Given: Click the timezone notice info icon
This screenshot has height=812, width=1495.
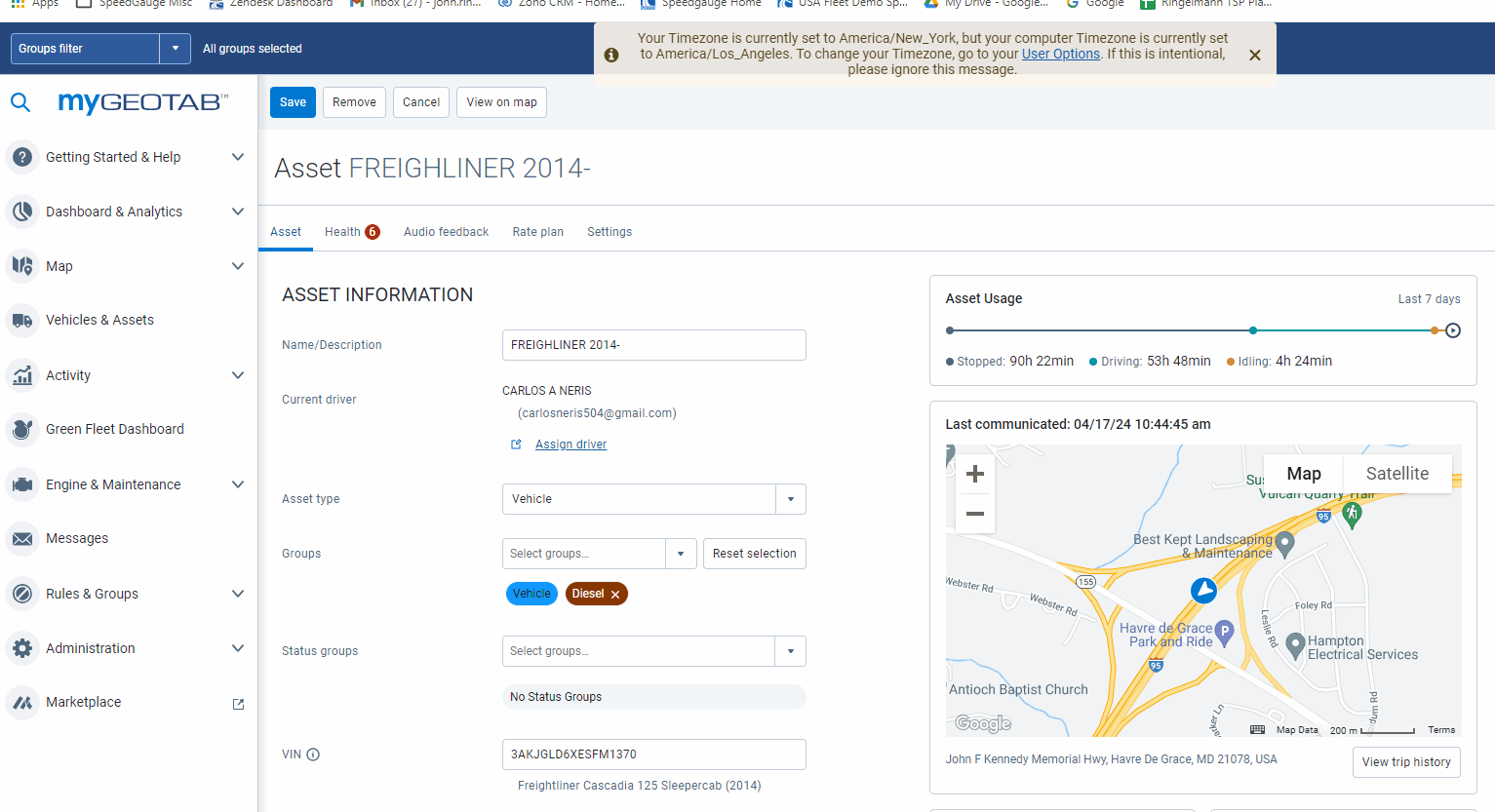Looking at the screenshot, I should tap(611, 55).
